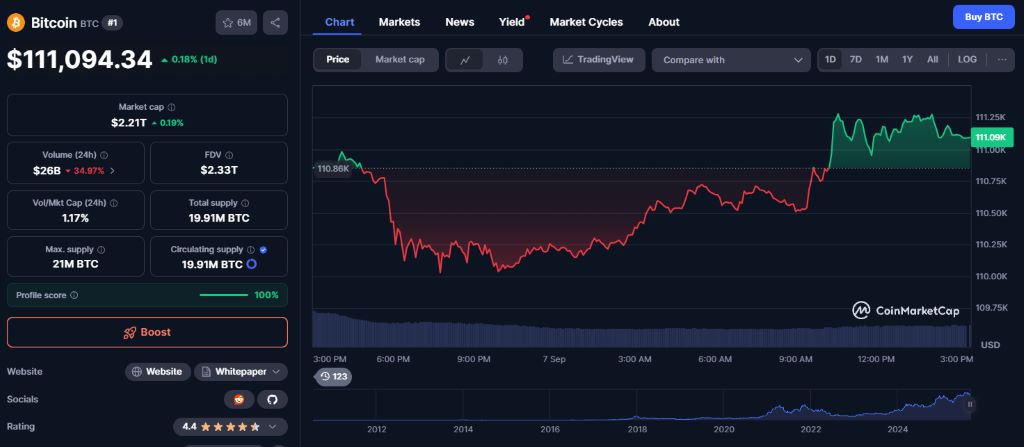Screen dimensions: 1024x447
Task: Open the Compare with dropdown
Action: [x=731, y=60]
